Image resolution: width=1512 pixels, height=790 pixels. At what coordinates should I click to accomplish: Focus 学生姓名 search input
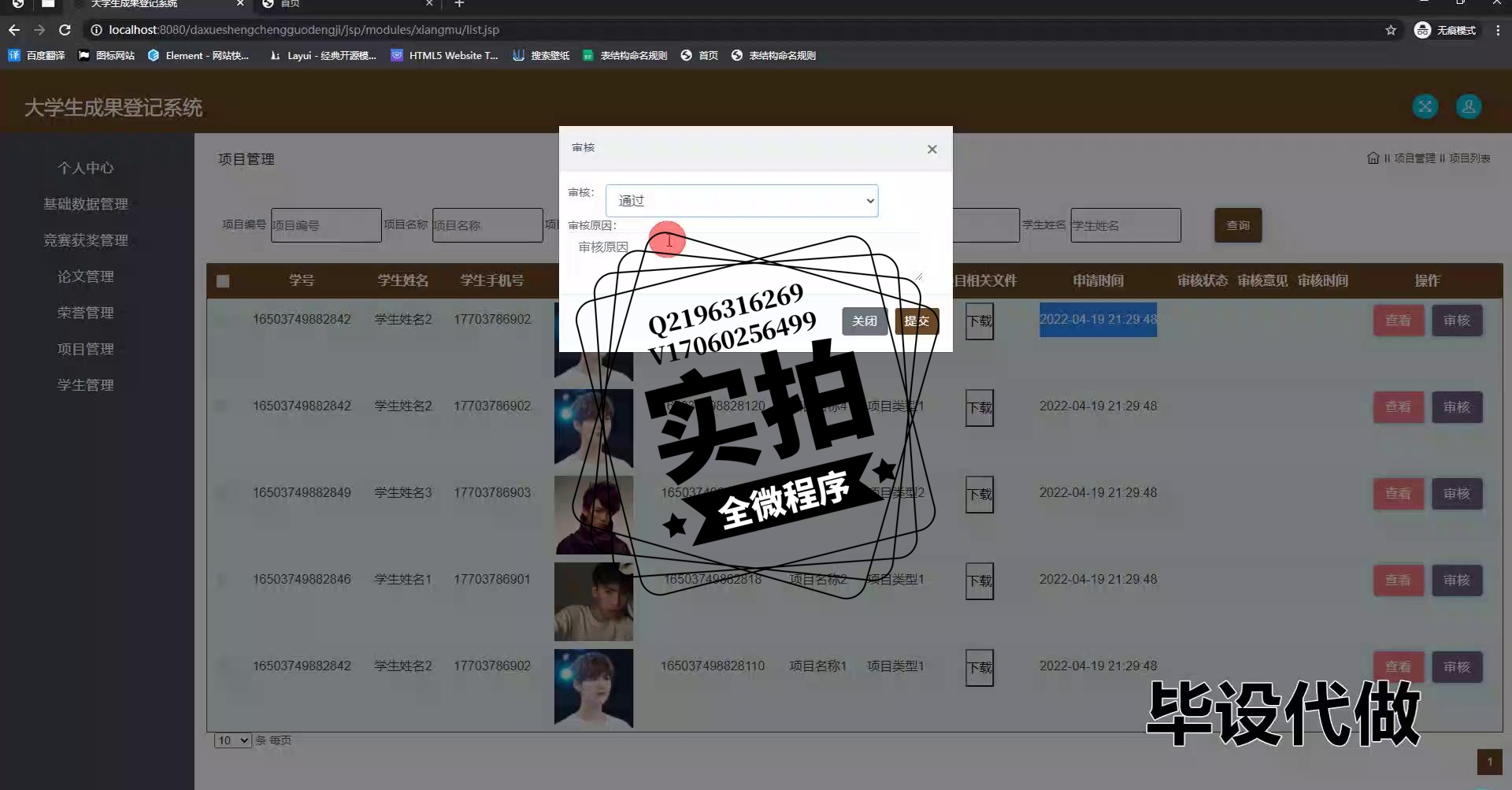[1125, 225]
